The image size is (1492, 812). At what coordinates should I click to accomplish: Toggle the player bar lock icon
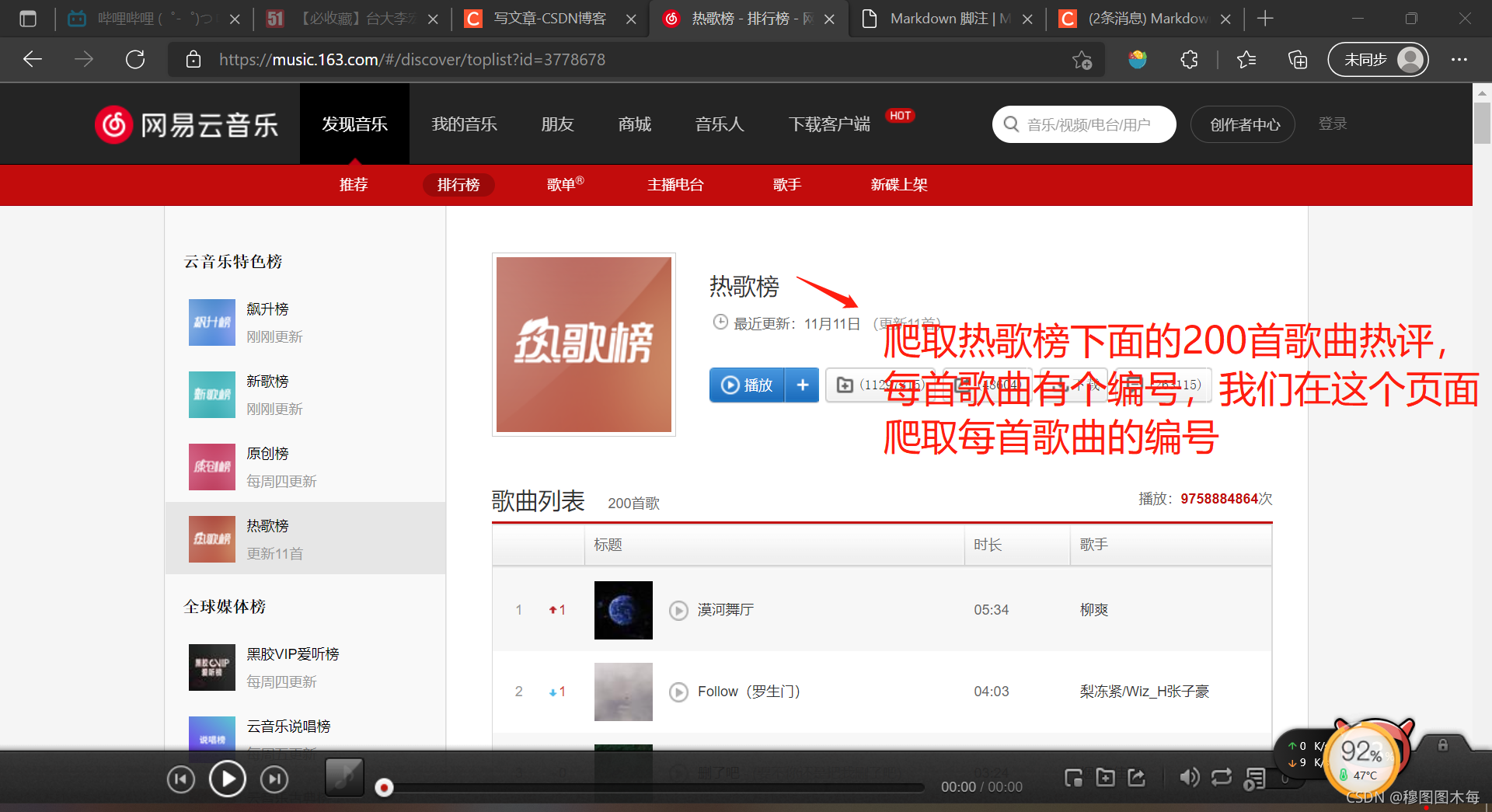[1442, 744]
